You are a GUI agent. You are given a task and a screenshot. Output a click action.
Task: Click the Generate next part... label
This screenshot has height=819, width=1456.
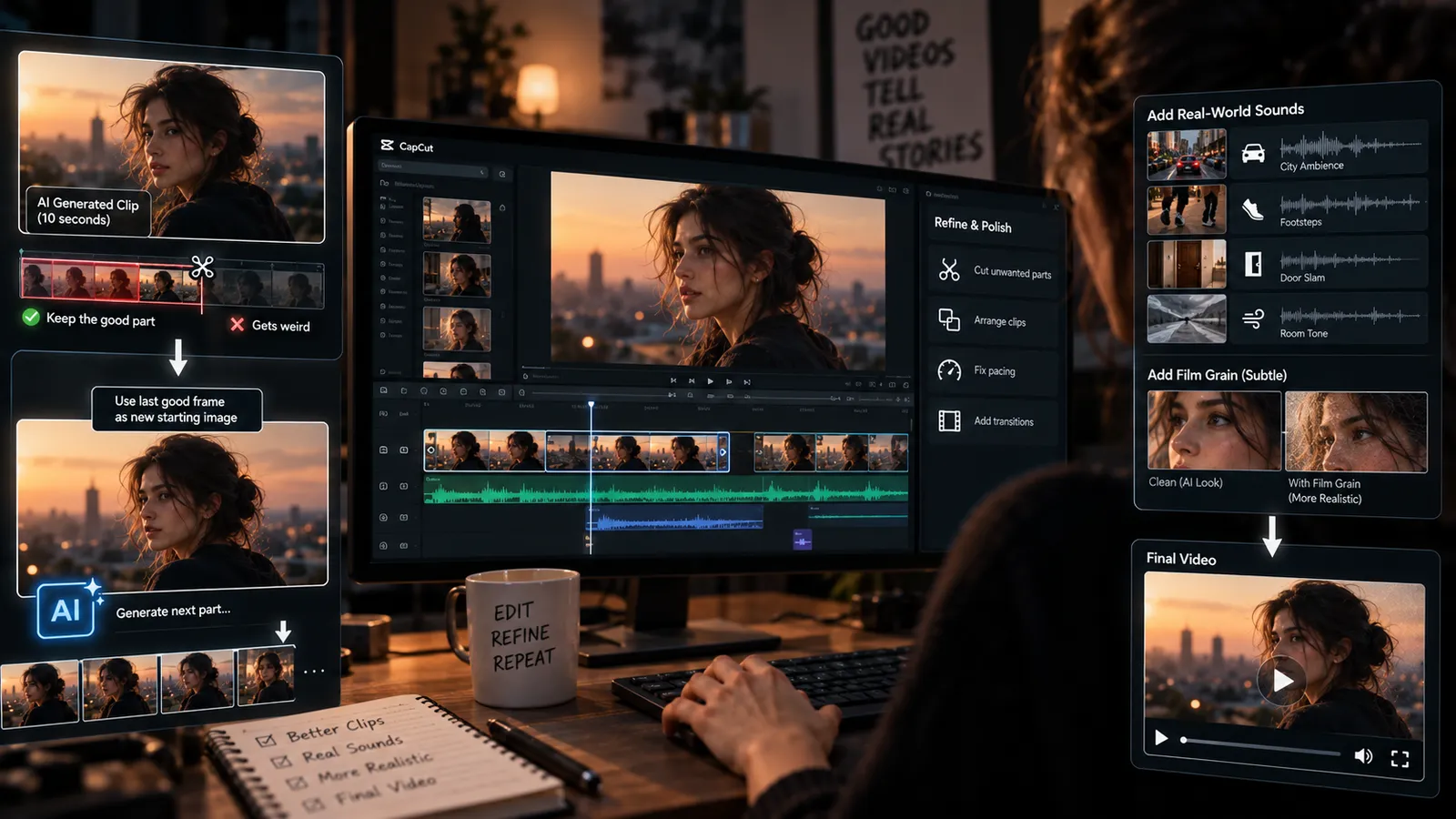pyautogui.click(x=173, y=611)
